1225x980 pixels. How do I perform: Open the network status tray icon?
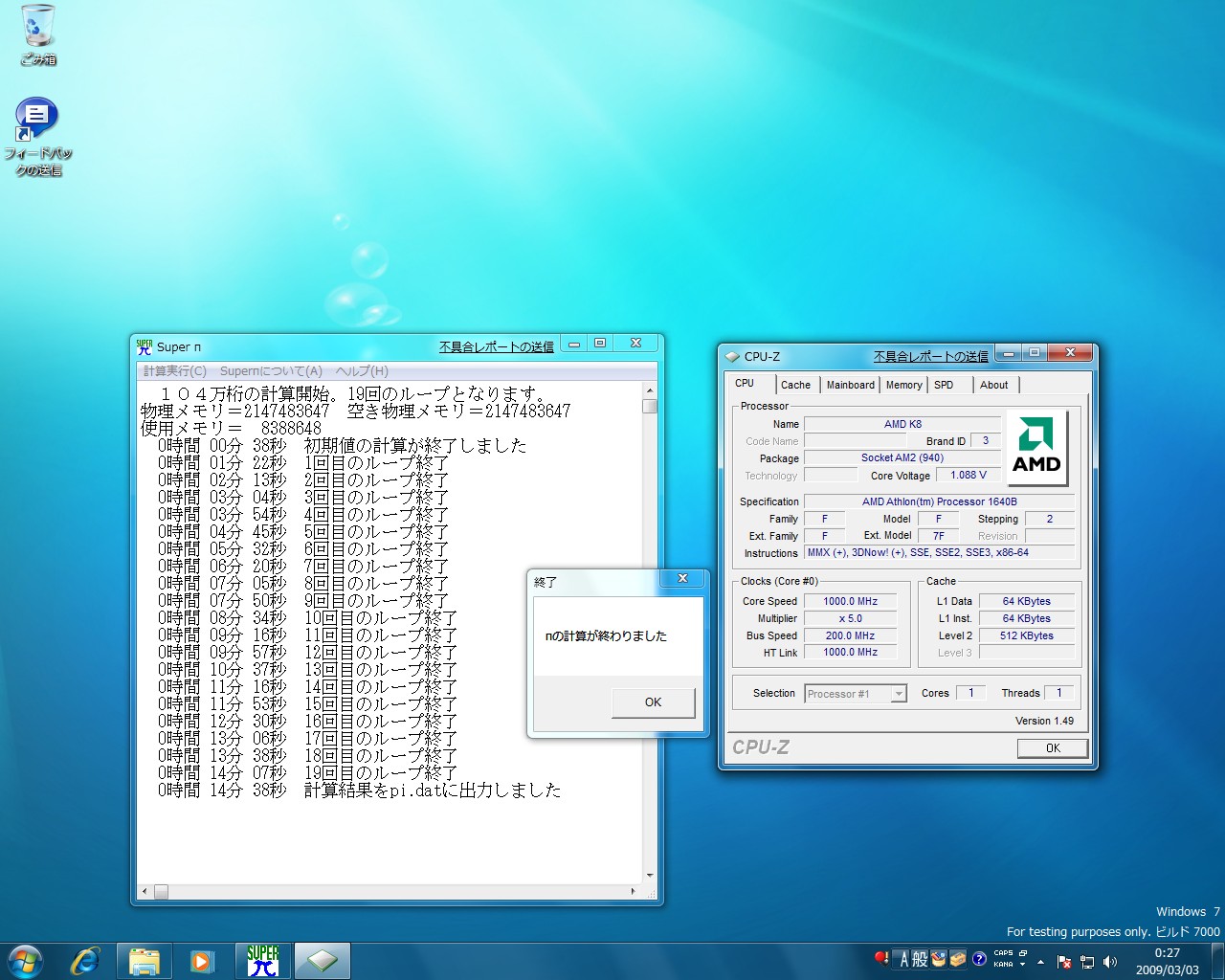click(x=1087, y=962)
